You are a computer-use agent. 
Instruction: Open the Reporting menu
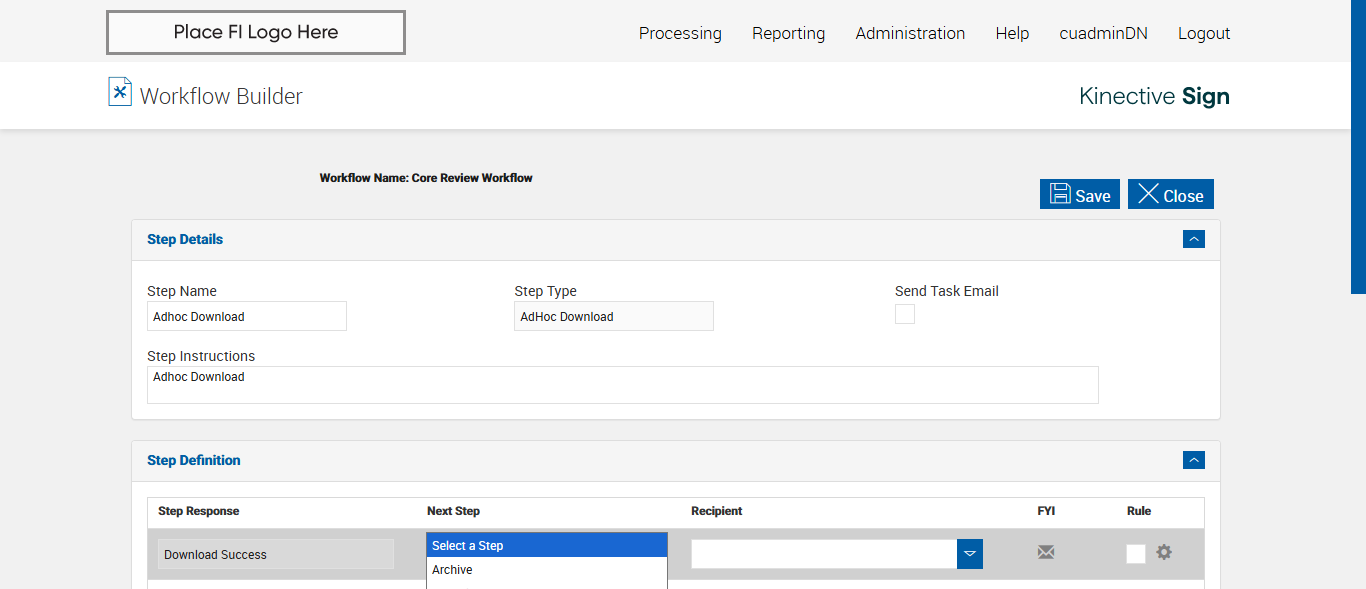coord(789,33)
